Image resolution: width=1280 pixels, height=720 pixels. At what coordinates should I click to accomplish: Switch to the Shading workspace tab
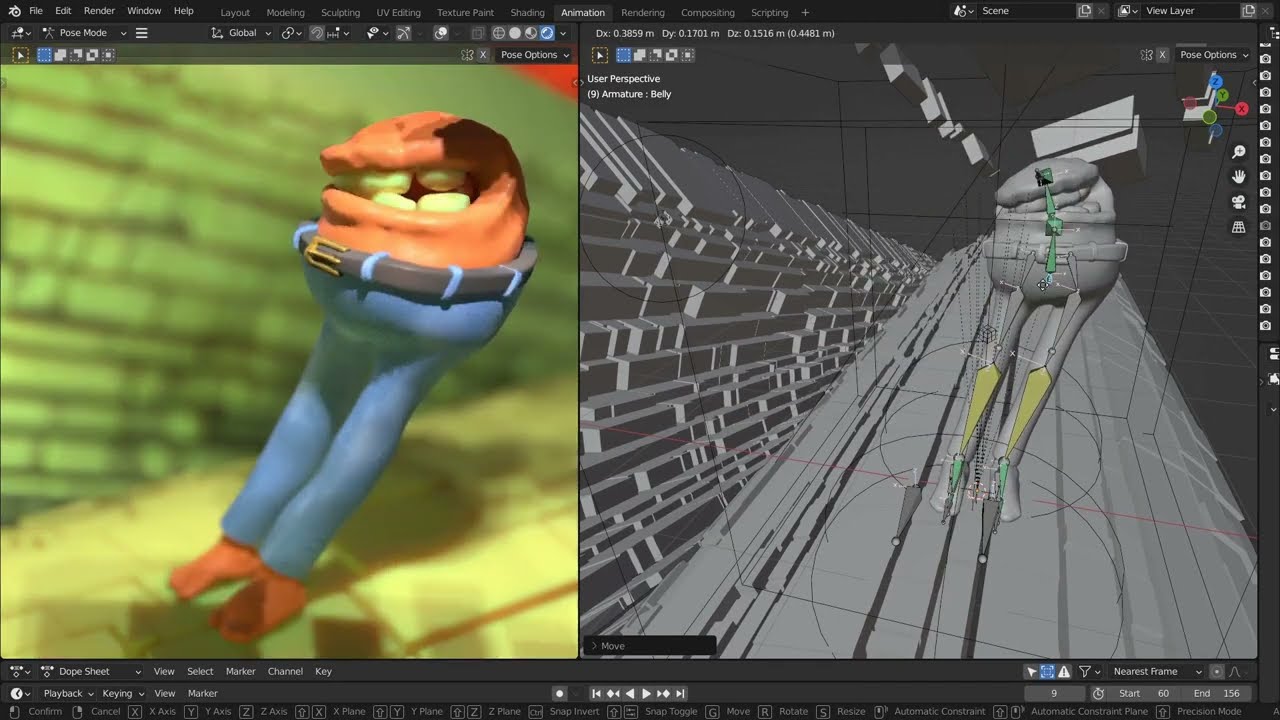(528, 12)
